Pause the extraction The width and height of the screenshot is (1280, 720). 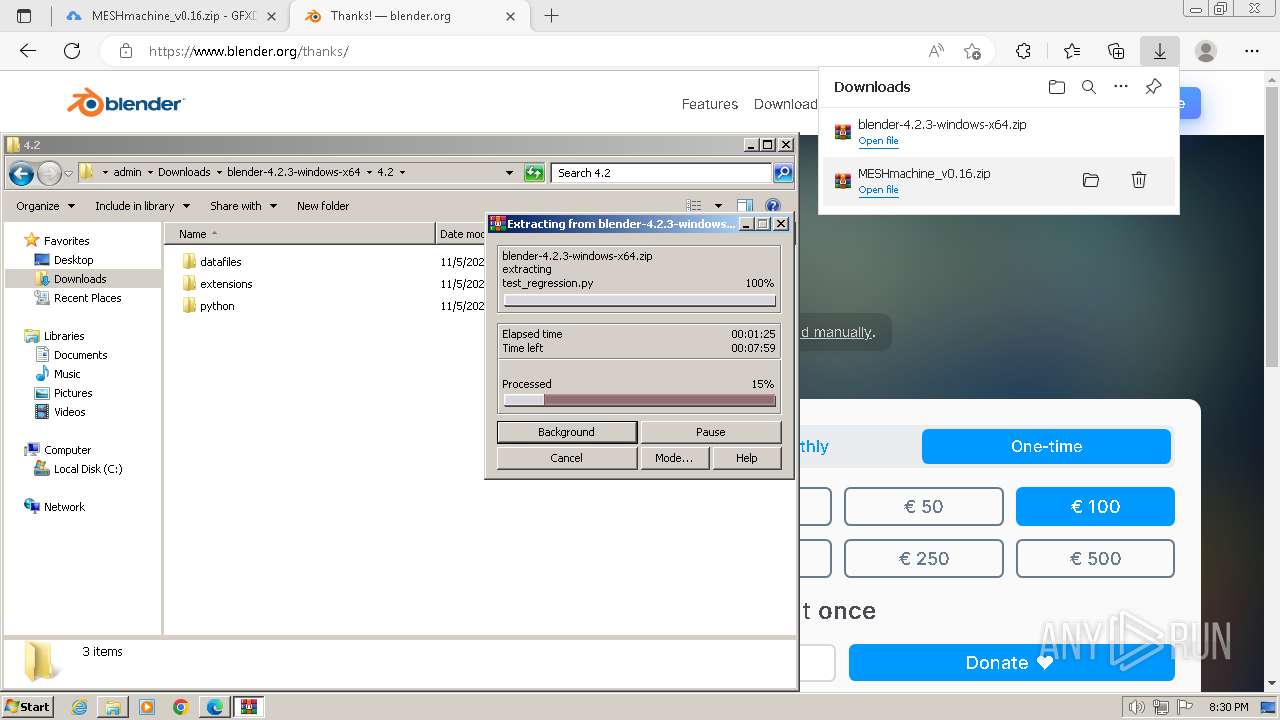[710, 432]
